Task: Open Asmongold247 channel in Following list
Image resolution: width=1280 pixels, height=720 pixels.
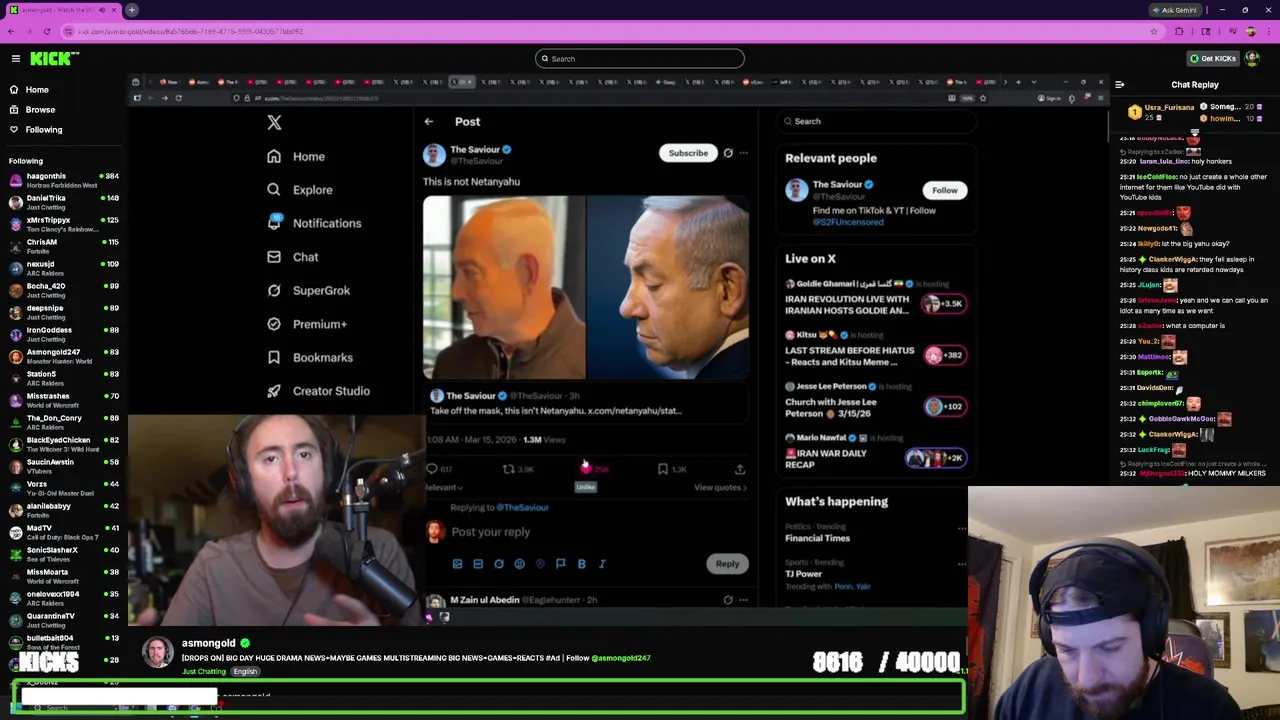Action: coord(64,356)
